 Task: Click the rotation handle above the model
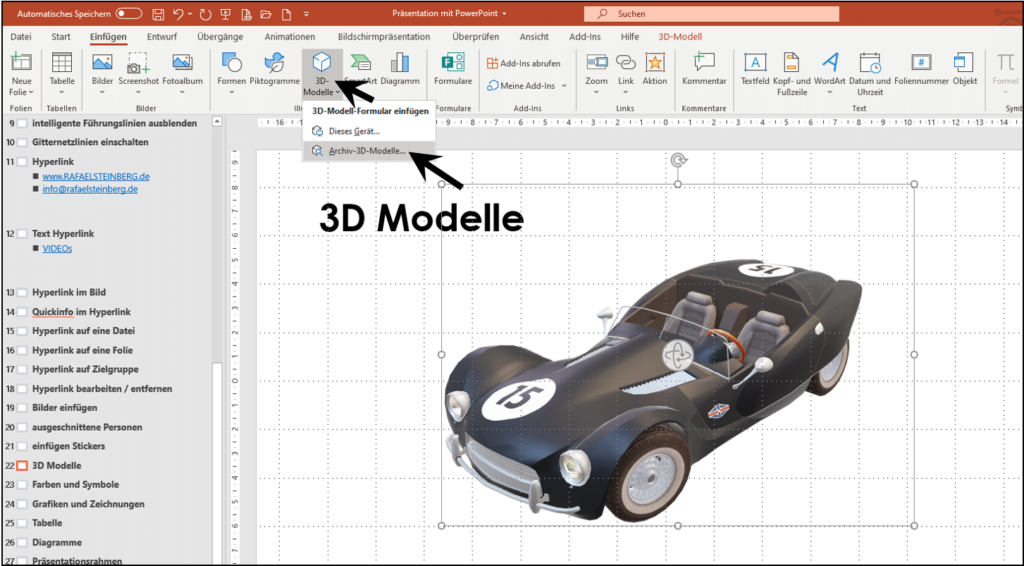[678, 160]
